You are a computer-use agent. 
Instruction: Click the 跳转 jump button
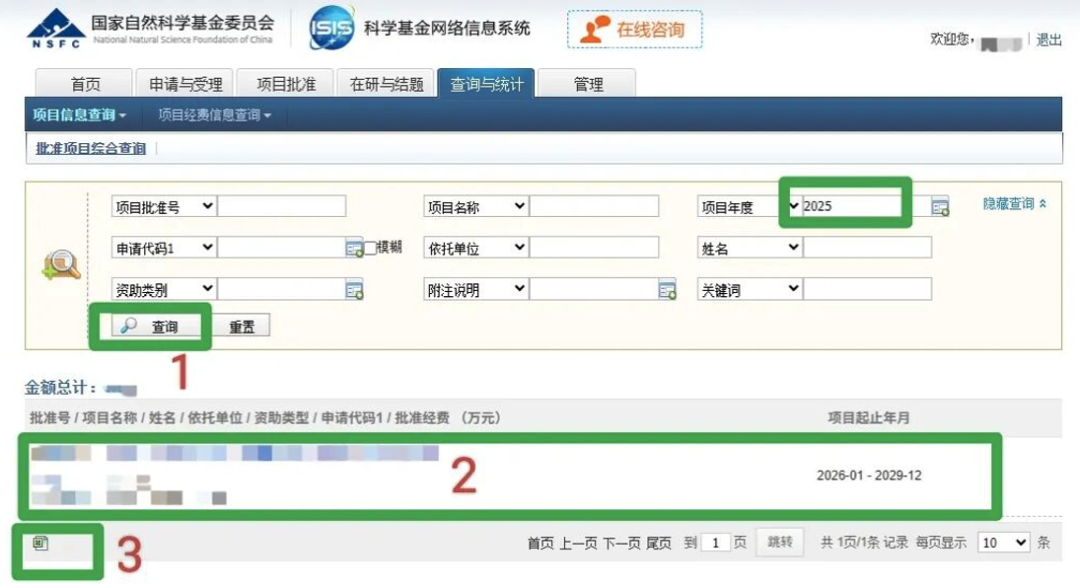point(780,542)
